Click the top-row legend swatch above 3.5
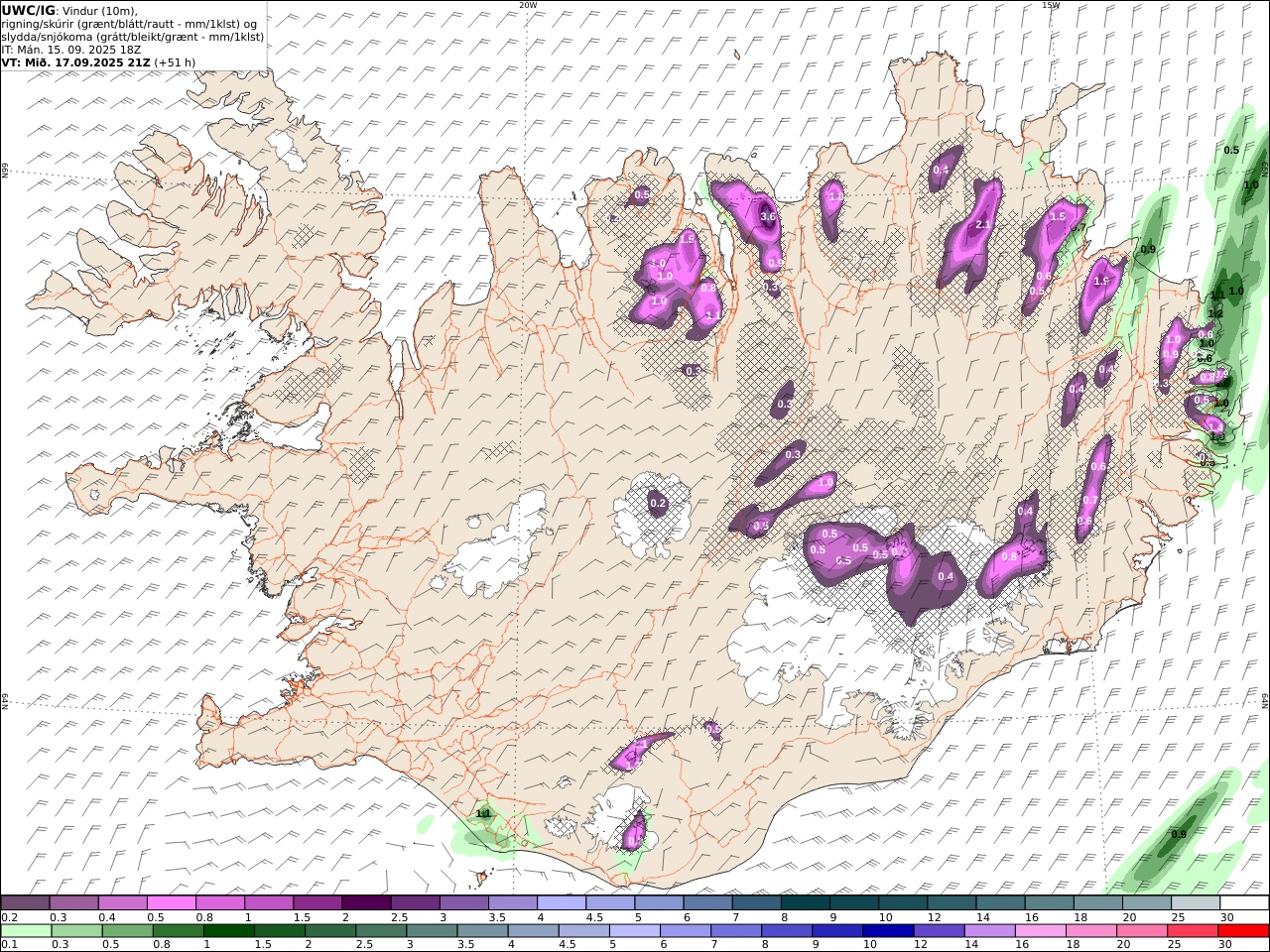The width and height of the screenshot is (1270, 952). click(512, 902)
